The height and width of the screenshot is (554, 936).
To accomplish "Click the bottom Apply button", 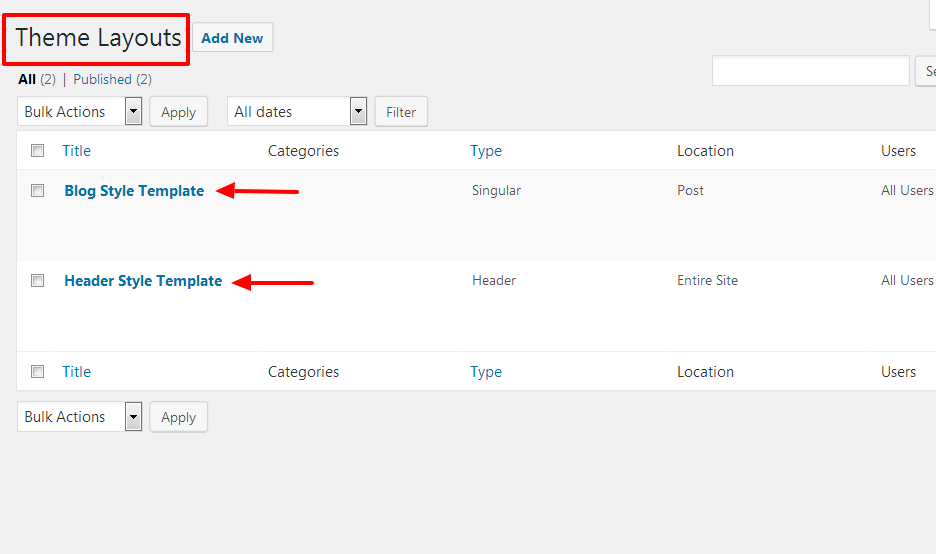I will coord(178,417).
